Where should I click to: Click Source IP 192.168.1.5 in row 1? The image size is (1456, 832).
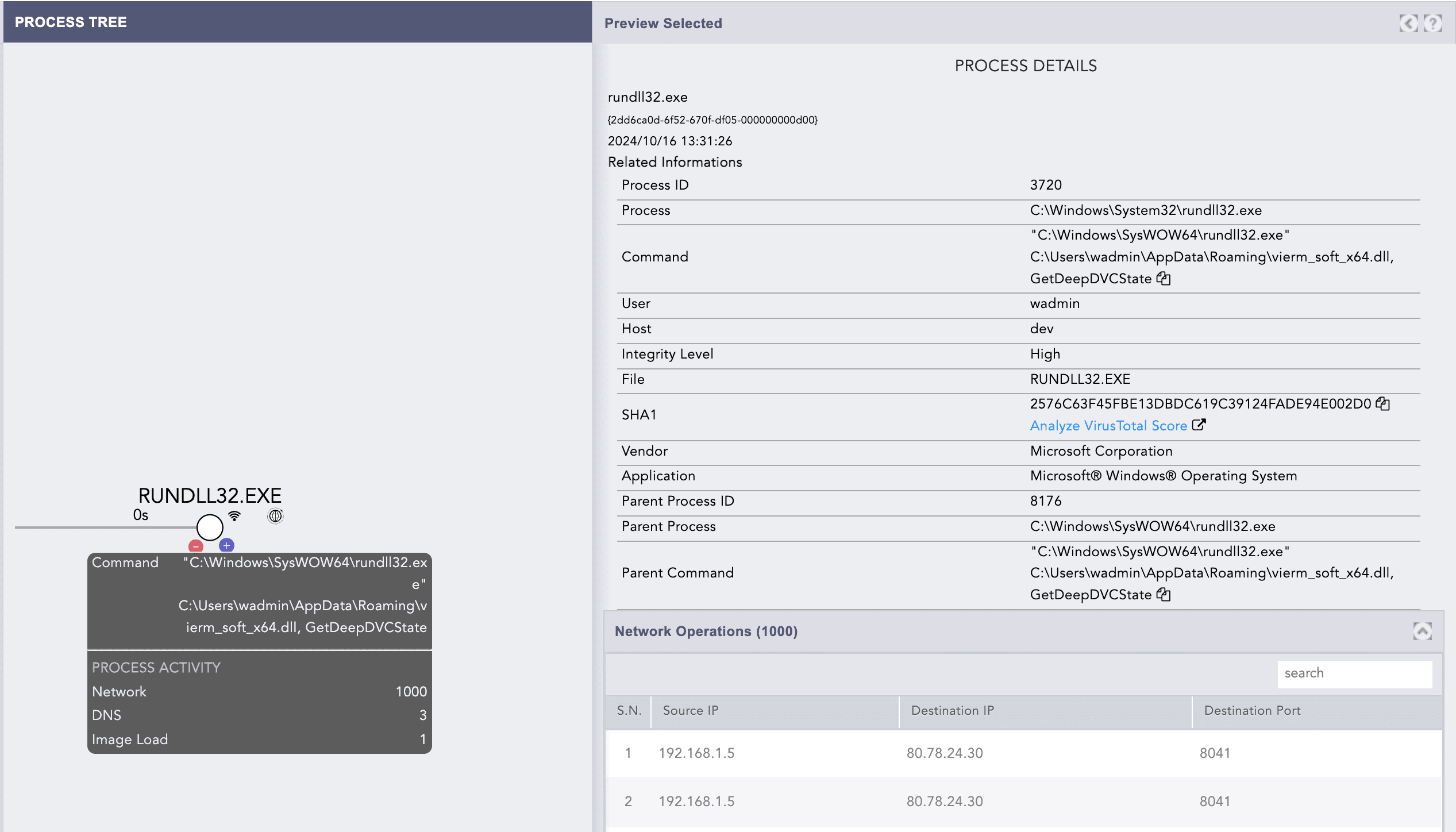pyautogui.click(x=696, y=753)
